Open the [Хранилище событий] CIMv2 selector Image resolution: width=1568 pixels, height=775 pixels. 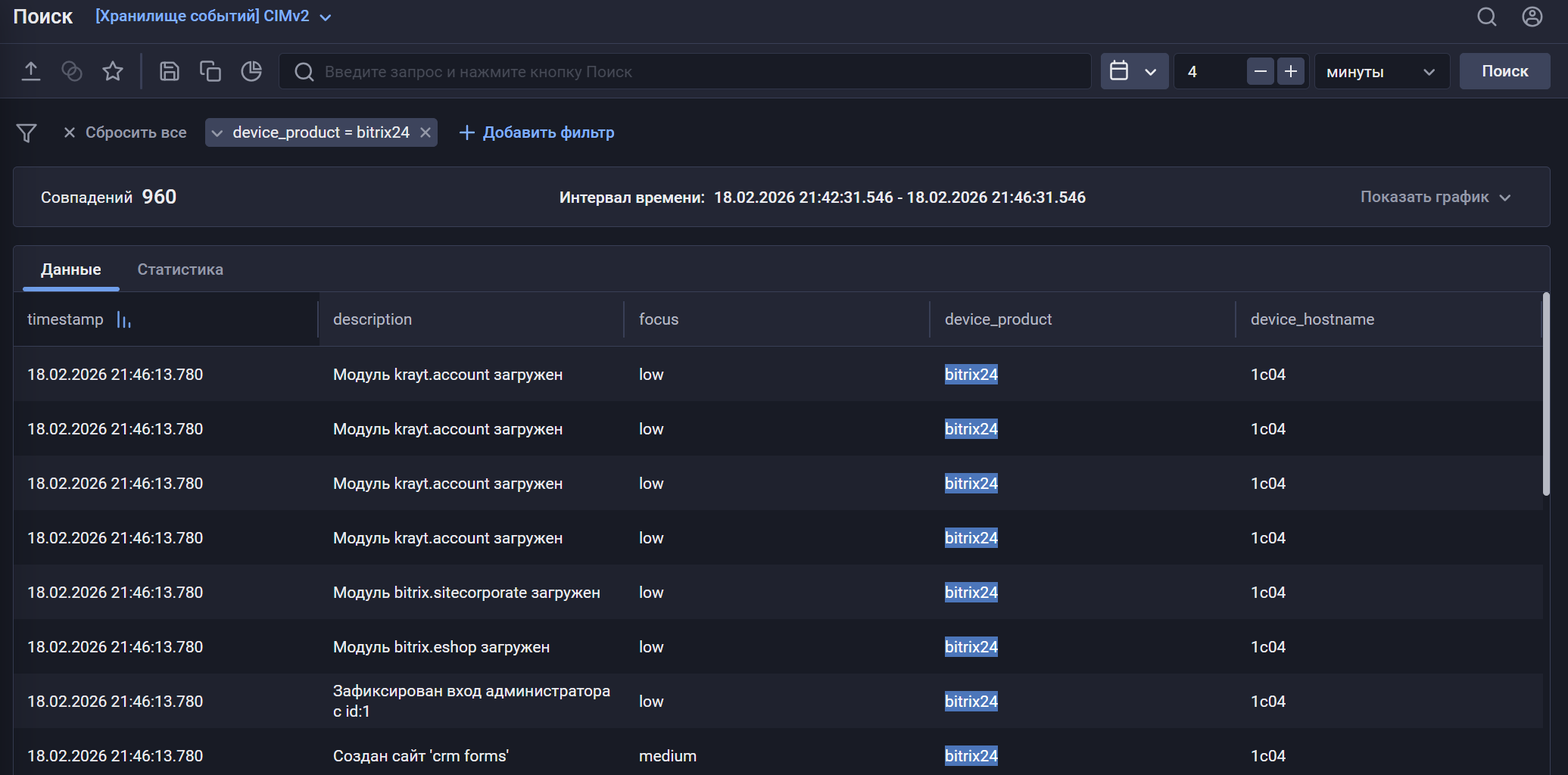(x=213, y=15)
